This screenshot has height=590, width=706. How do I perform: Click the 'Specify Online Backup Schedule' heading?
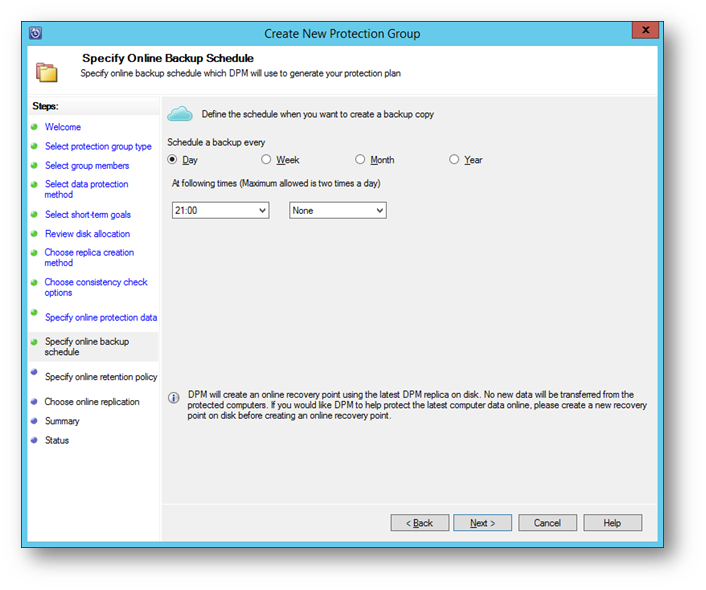point(167,58)
